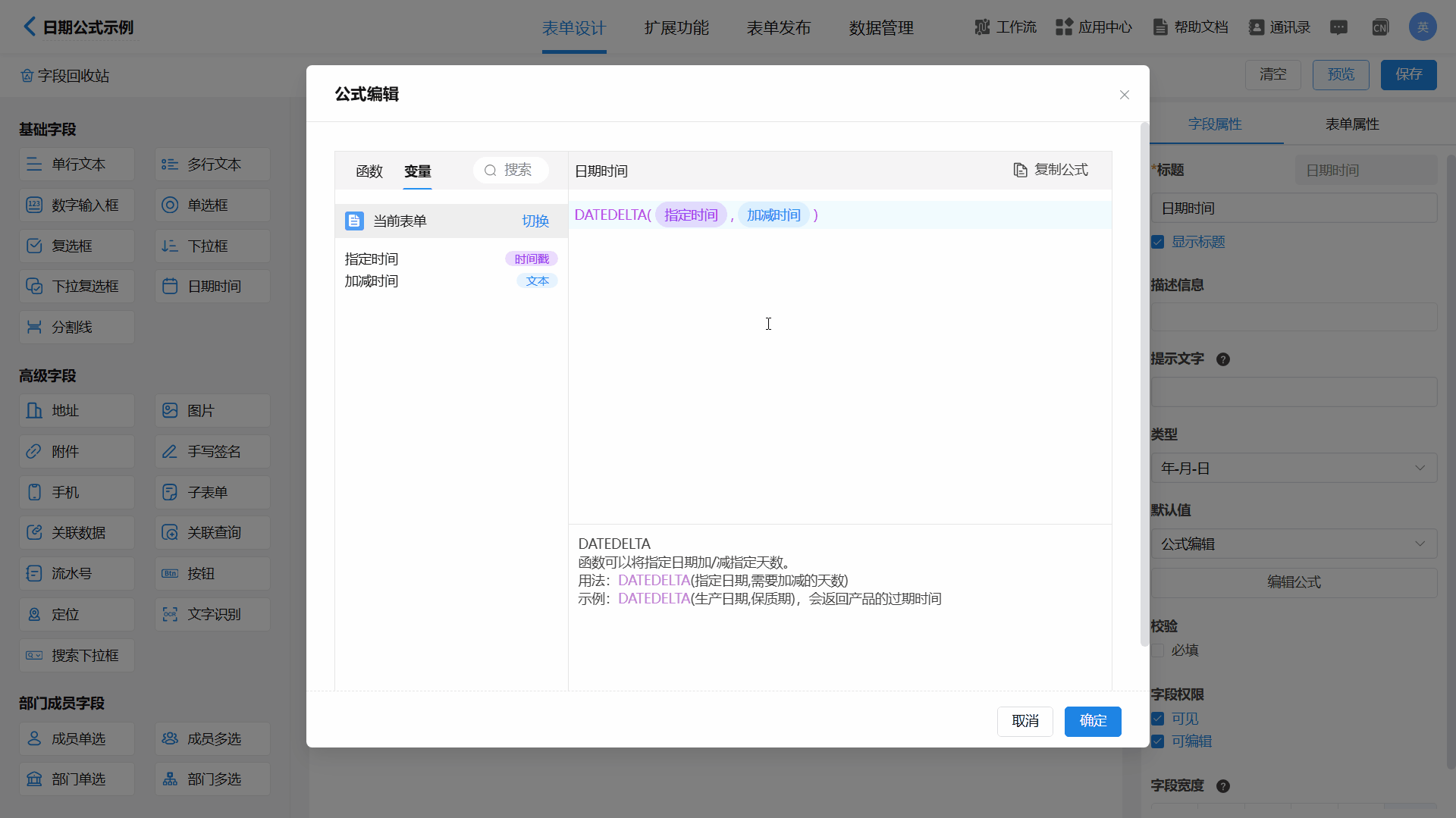Click the 日期时间 calendar icon in fields
The width and height of the screenshot is (1456, 818).
pos(170,287)
